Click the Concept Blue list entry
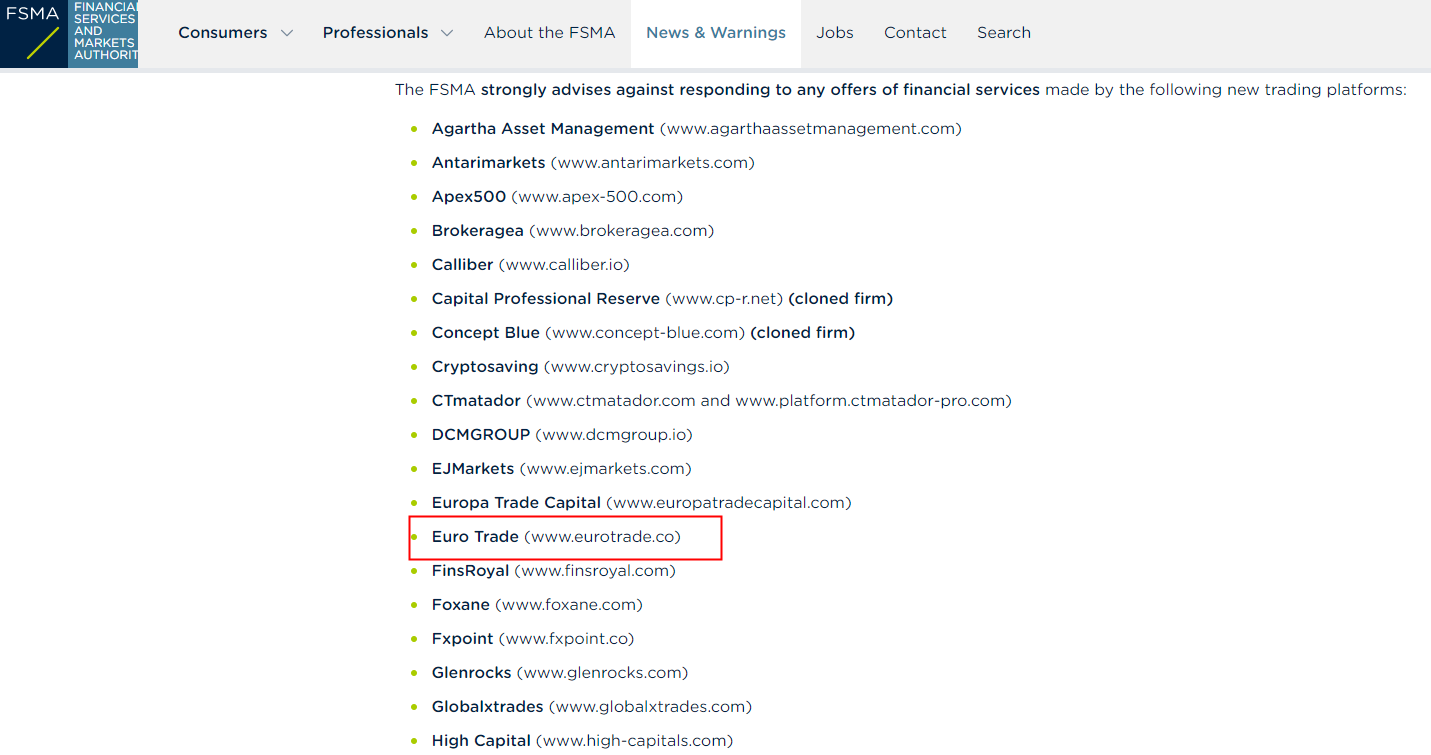The image size is (1431, 755). coord(643,333)
